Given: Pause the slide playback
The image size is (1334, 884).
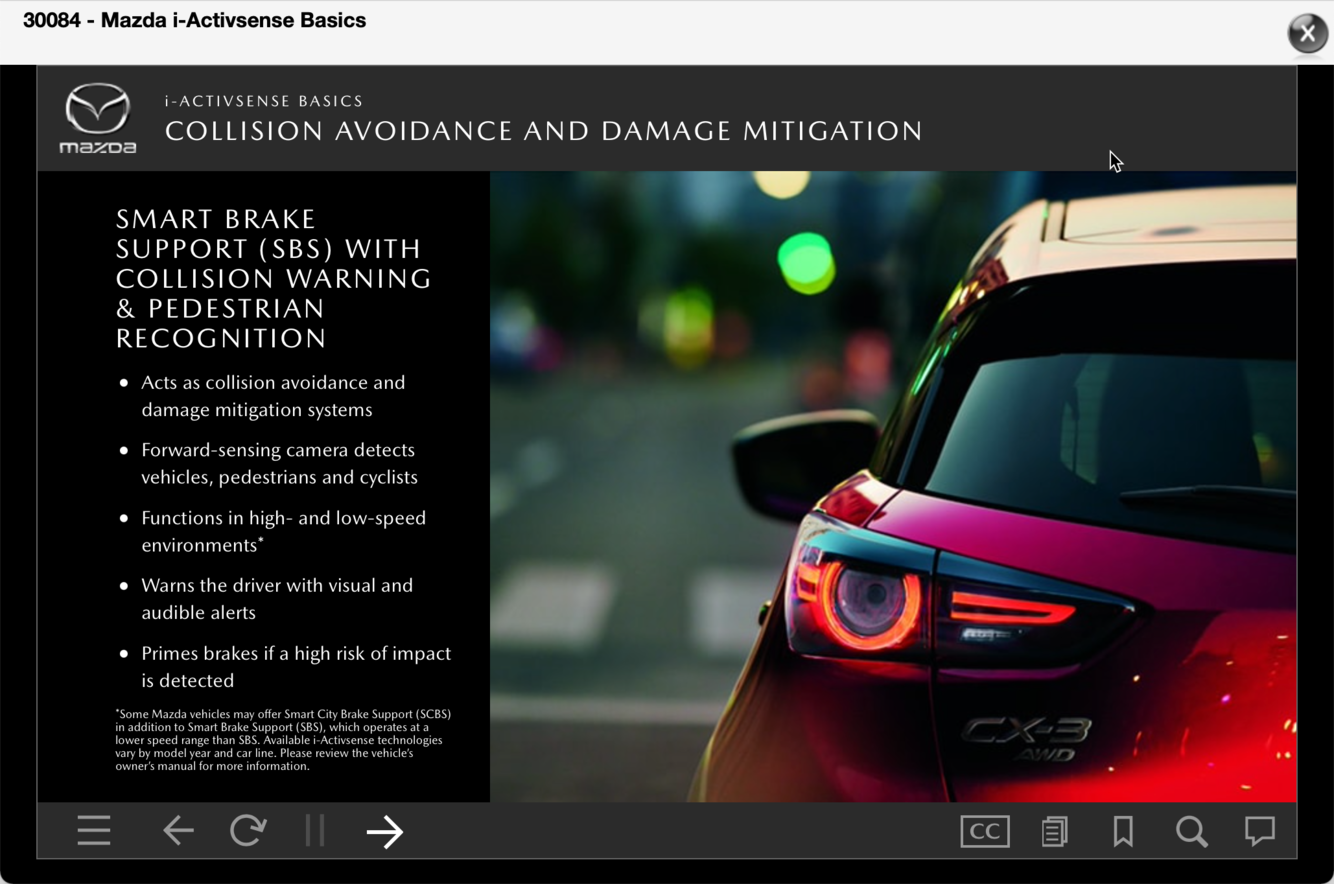Looking at the screenshot, I should click(315, 831).
